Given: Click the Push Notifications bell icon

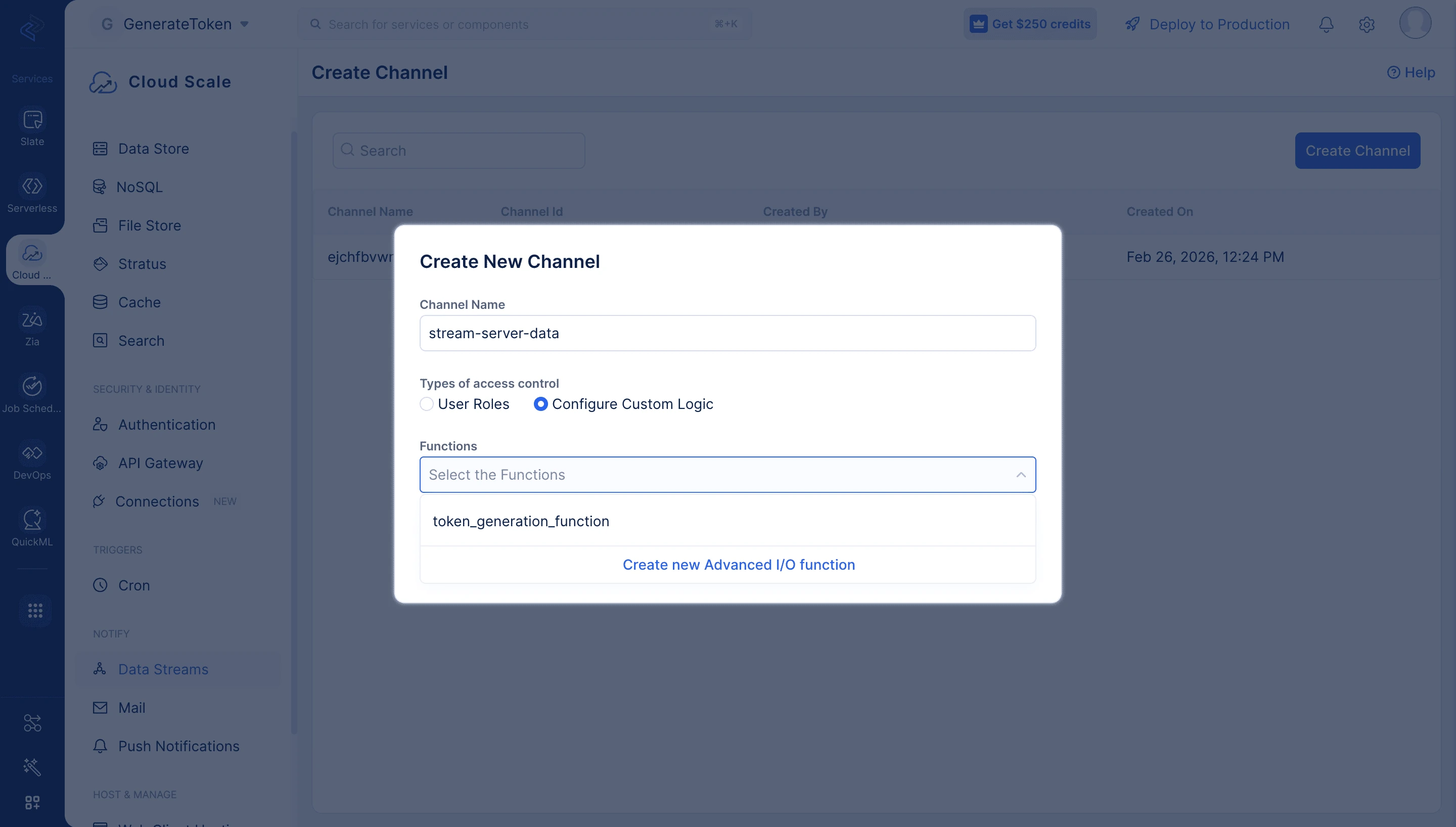Looking at the screenshot, I should click(x=100, y=746).
